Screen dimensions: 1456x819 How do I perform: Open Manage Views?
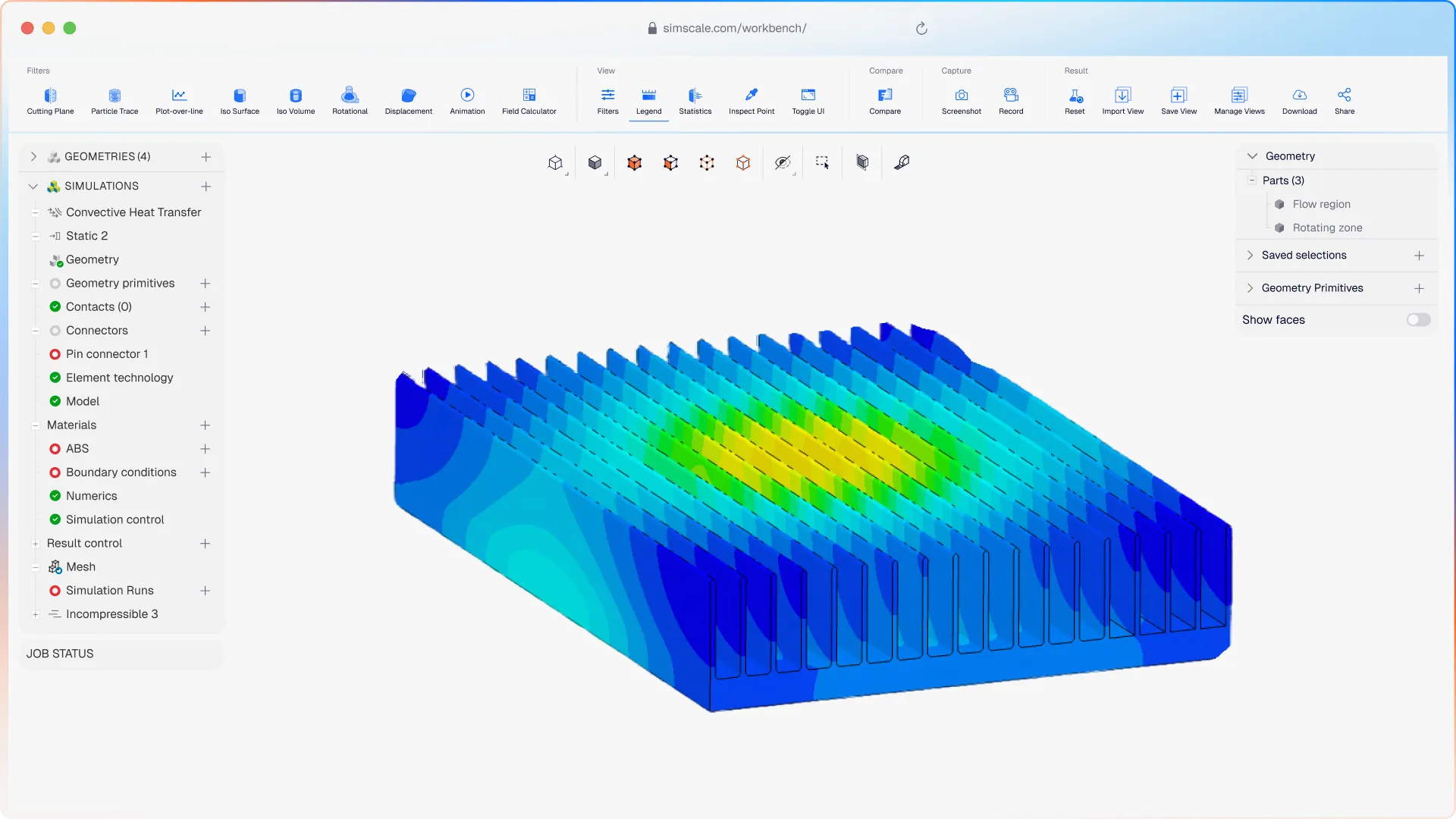1239,101
